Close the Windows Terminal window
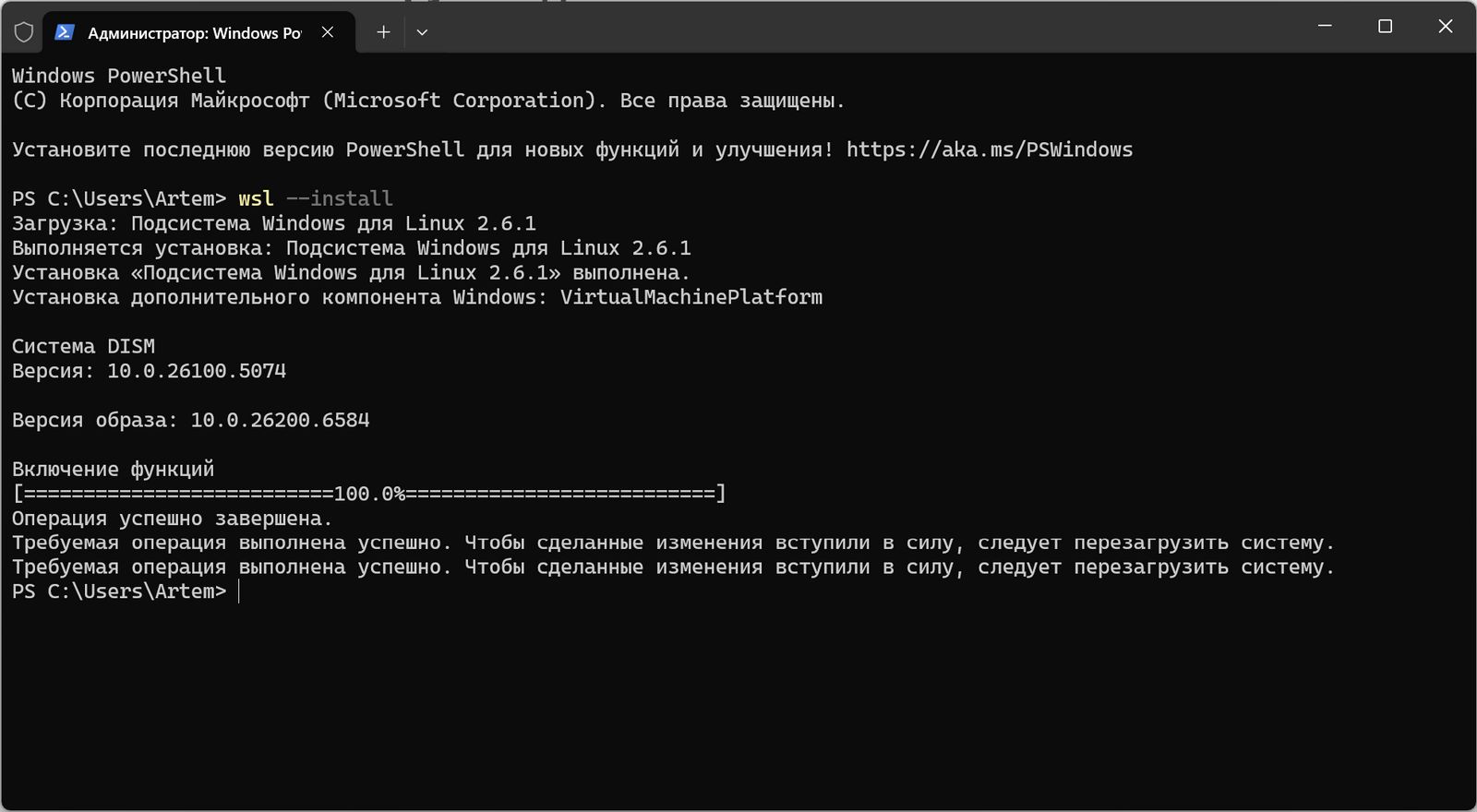Viewport: 1477px width, 812px height. (x=1446, y=27)
